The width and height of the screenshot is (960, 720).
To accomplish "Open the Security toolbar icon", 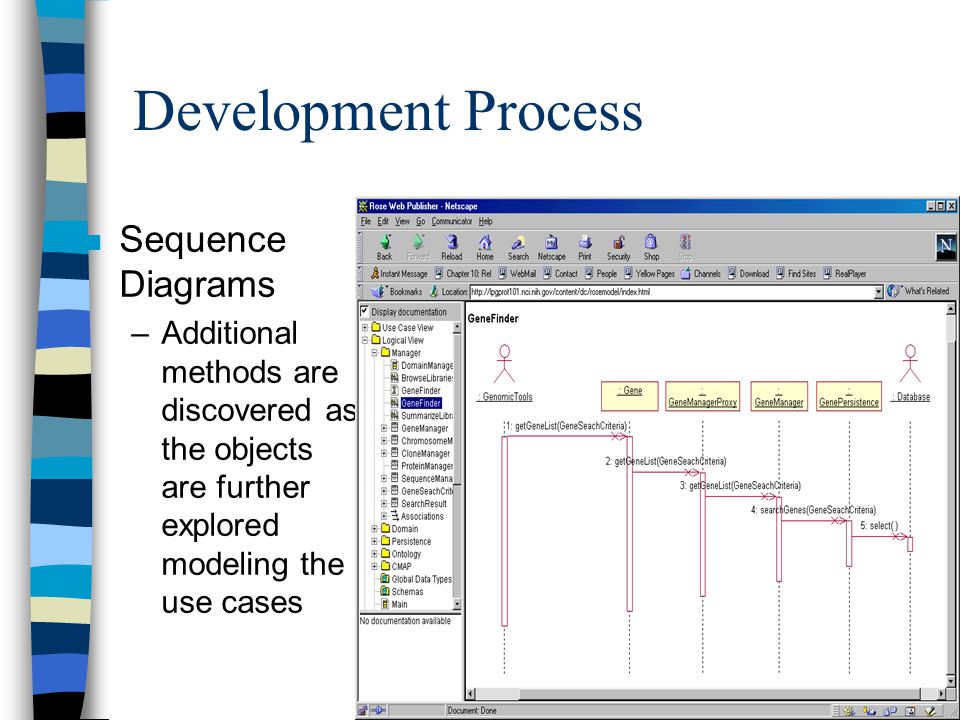I will pyautogui.click(x=618, y=247).
